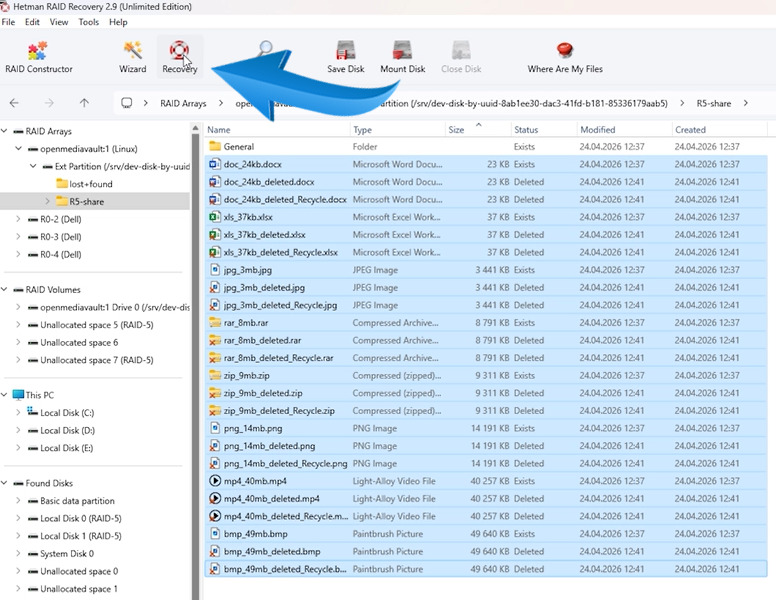This screenshot has width=776, height=600.
Task: Select the mp4_40mb.mp4 video icon
Action: point(214,481)
